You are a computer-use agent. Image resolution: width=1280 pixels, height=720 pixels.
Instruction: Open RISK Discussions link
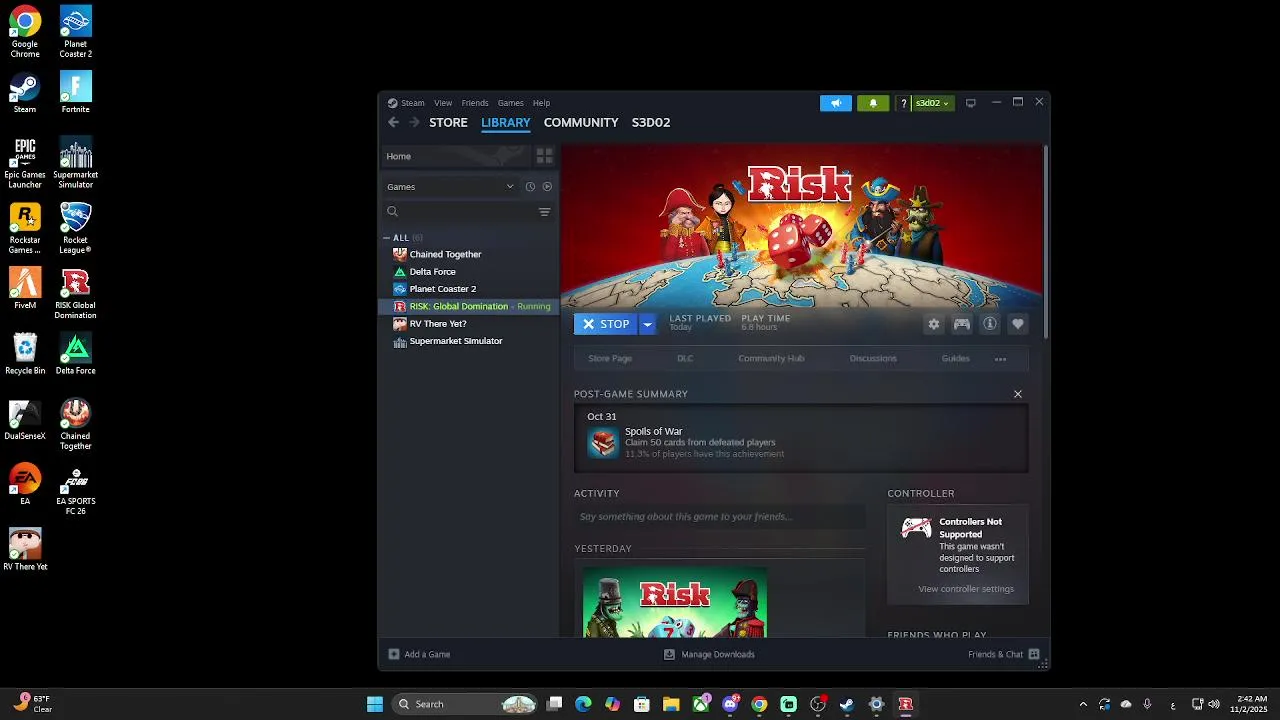873,358
